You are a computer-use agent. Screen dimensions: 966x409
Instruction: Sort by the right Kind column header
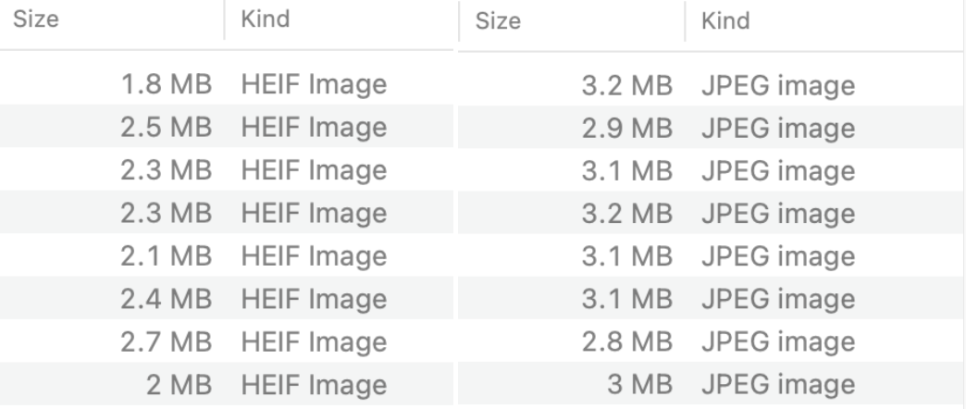pyautogui.click(x=824, y=21)
